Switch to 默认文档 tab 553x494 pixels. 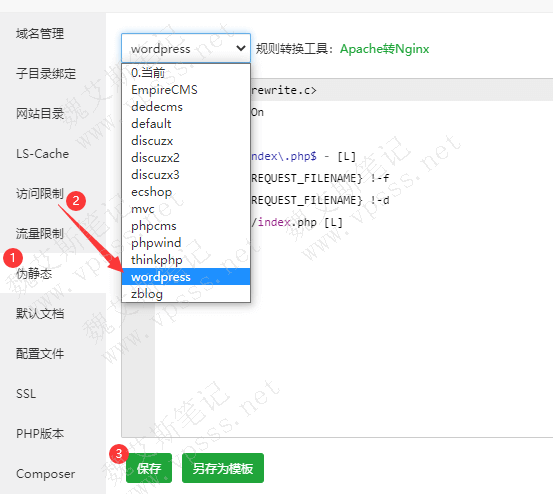tap(53, 313)
